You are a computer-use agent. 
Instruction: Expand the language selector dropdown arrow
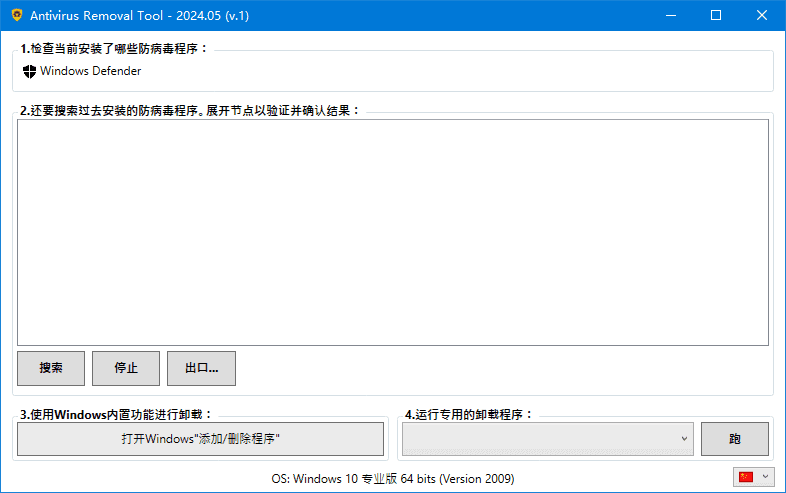coord(765,477)
